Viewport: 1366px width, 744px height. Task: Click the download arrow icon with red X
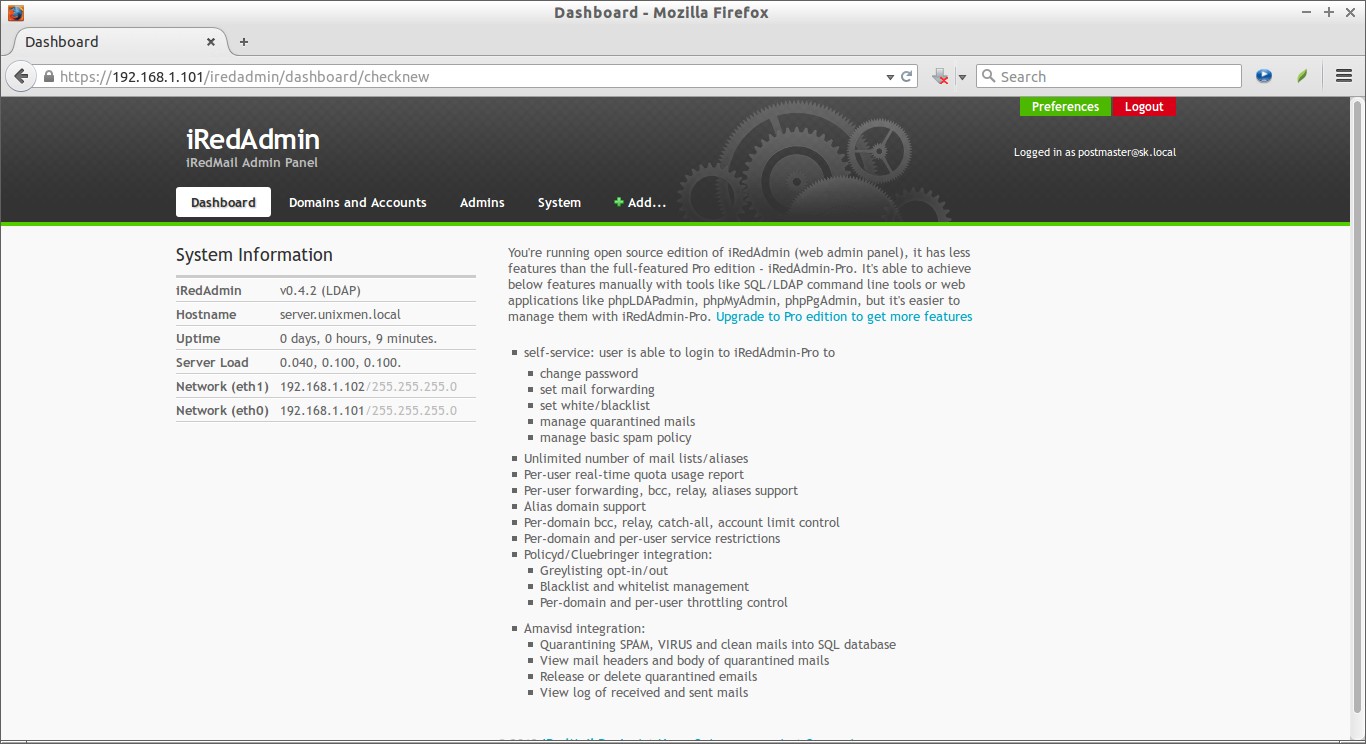pos(940,76)
